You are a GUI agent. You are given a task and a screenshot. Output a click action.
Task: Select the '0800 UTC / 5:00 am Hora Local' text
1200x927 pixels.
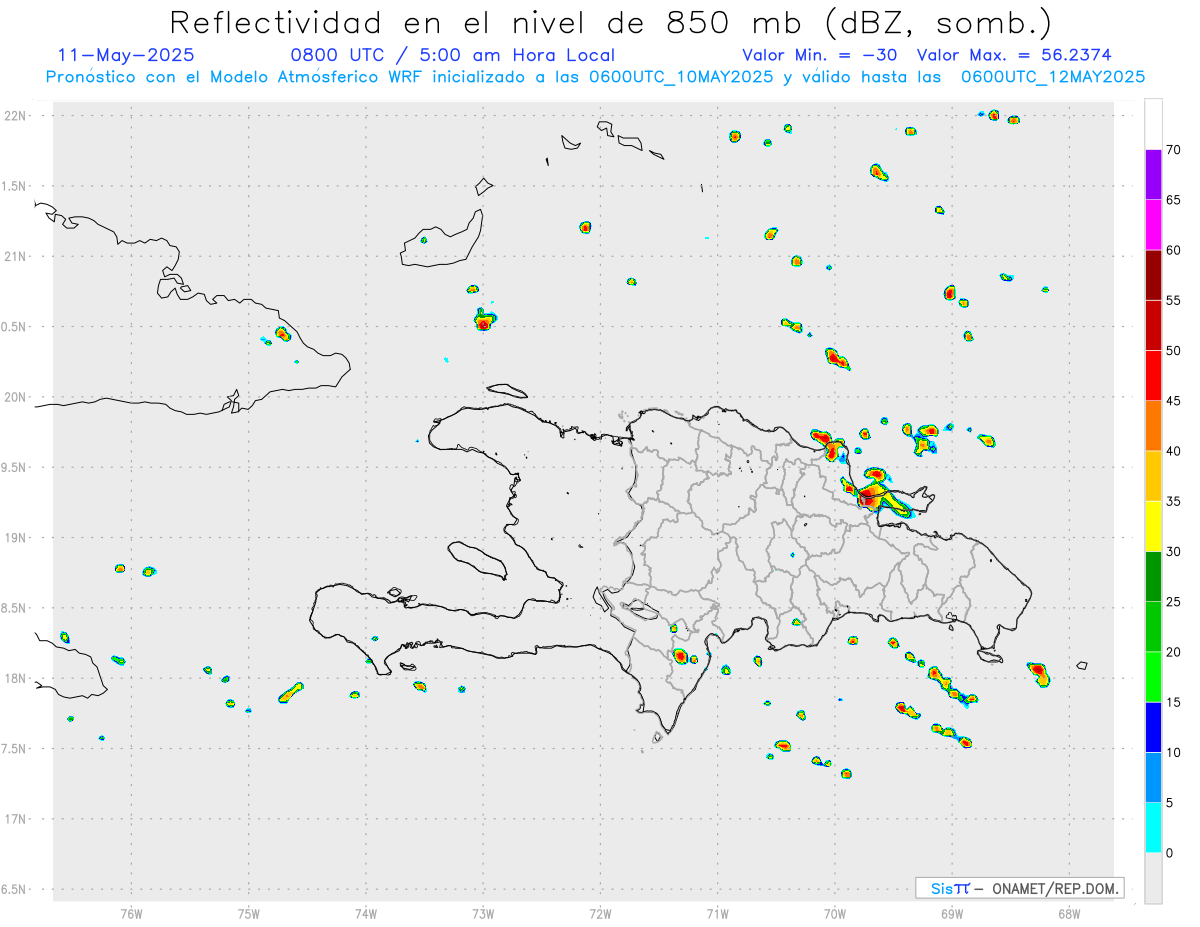tap(452, 55)
